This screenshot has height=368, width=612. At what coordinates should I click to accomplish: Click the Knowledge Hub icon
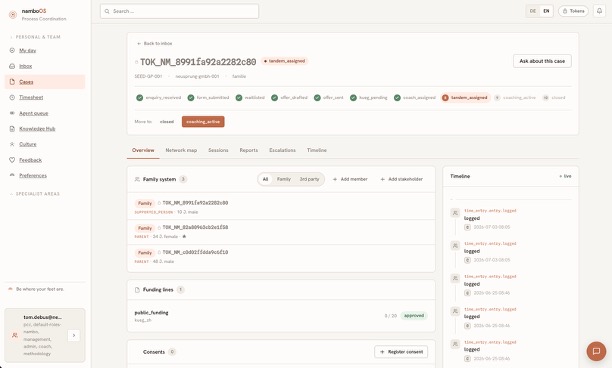12,128
